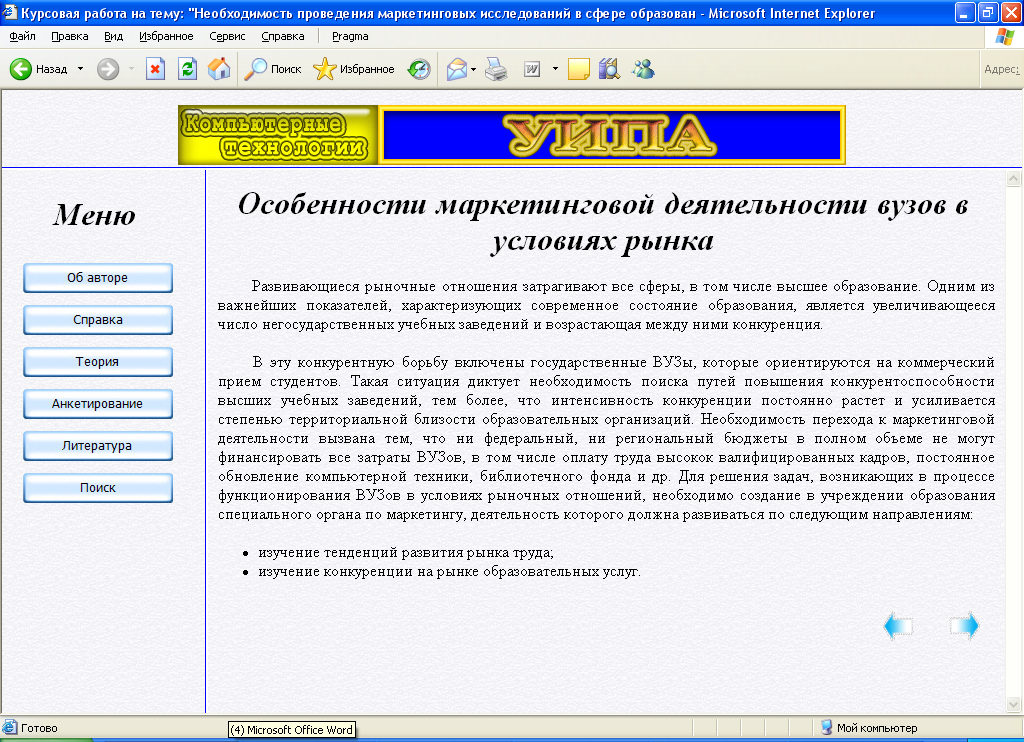Click the scrollbar up arrow
This screenshot has width=1024, height=742.
pyautogui.click(x=1014, y=178)
